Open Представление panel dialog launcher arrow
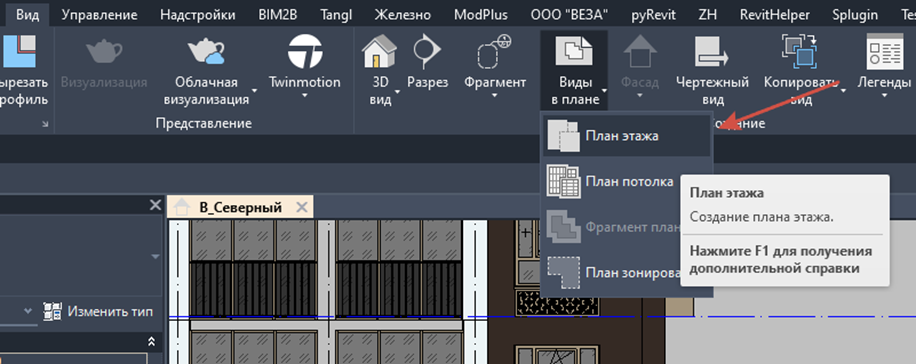This screenshot has height=364, width=916. [46, 124]
